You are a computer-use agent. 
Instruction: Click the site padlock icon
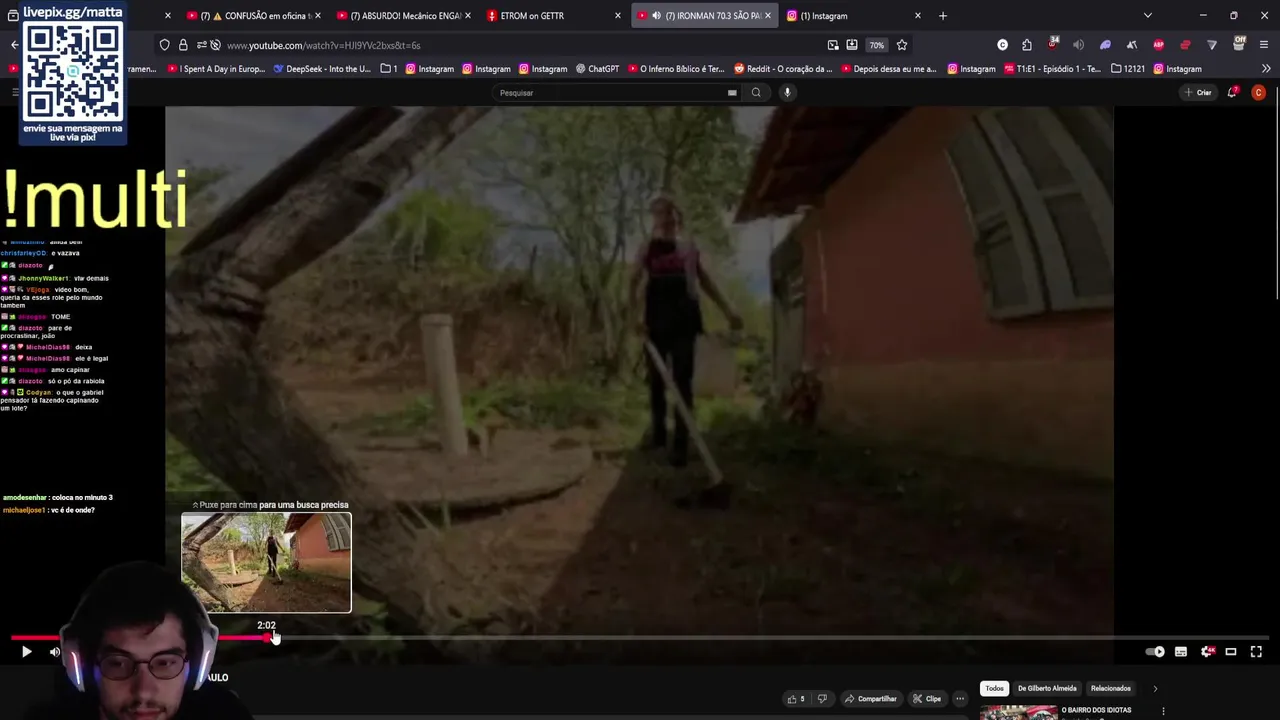point(183,45)
